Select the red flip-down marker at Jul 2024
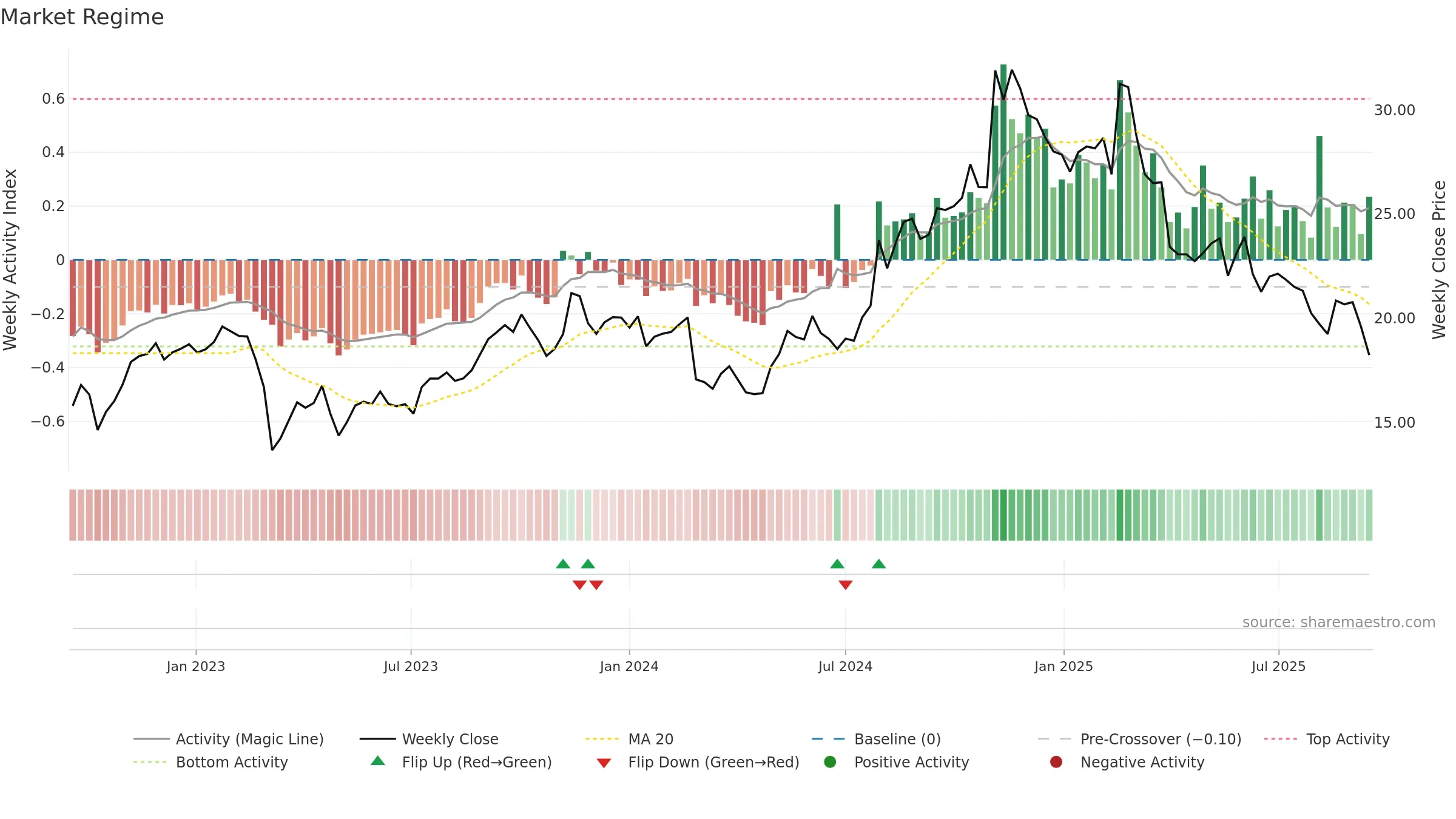The width and height of the screenshot is (1456, 819). 846,585
